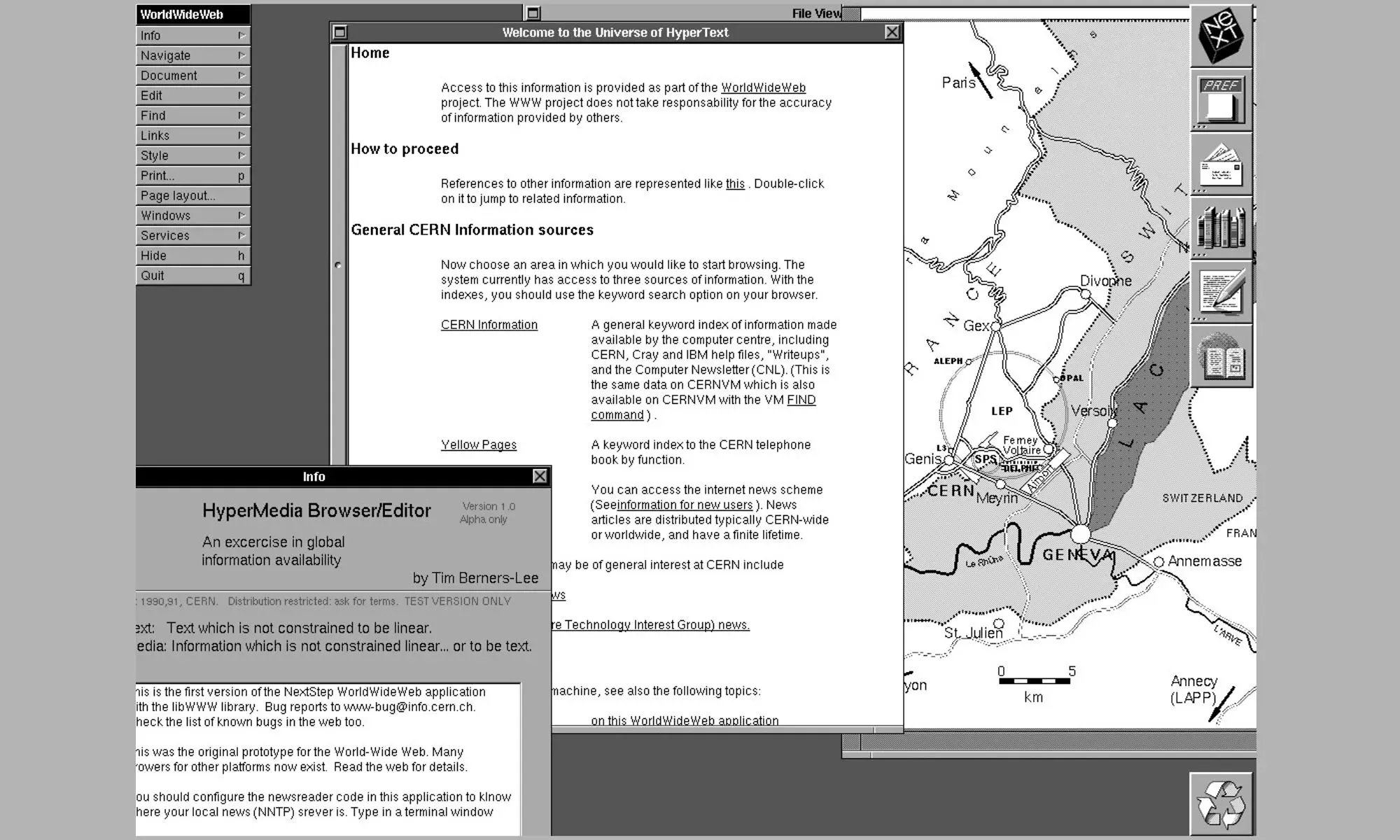Click the Recycler trash icon

coord(1221,804)
